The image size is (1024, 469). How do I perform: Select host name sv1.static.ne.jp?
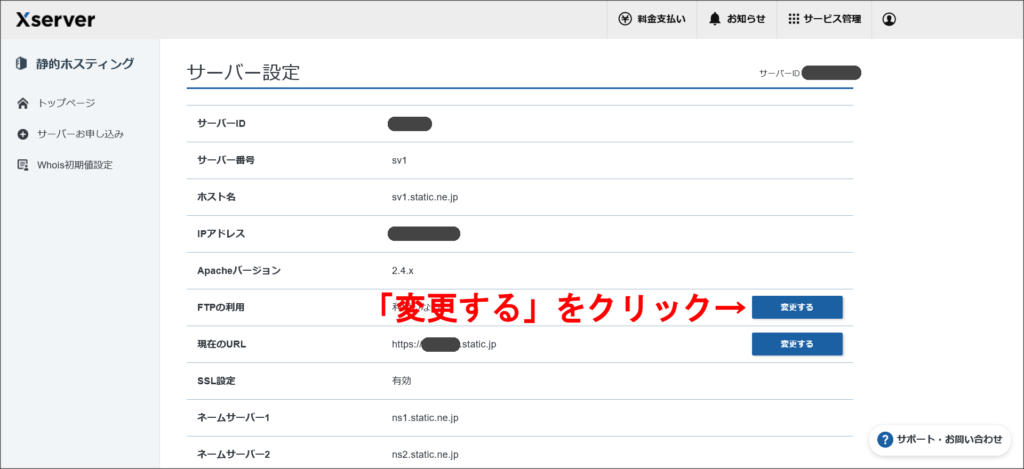tap(427, 197)
